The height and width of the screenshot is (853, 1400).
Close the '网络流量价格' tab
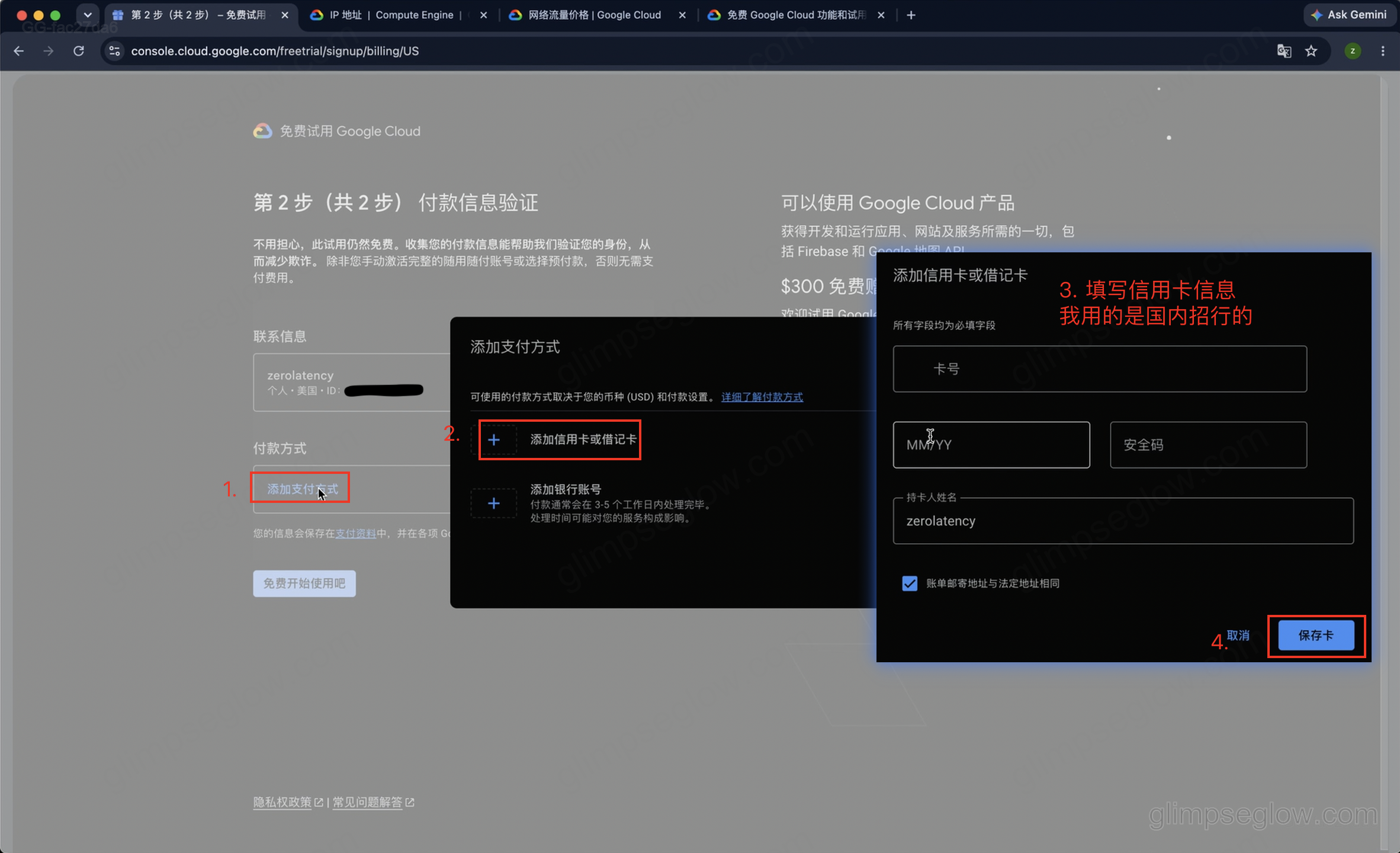click(682, 15)
